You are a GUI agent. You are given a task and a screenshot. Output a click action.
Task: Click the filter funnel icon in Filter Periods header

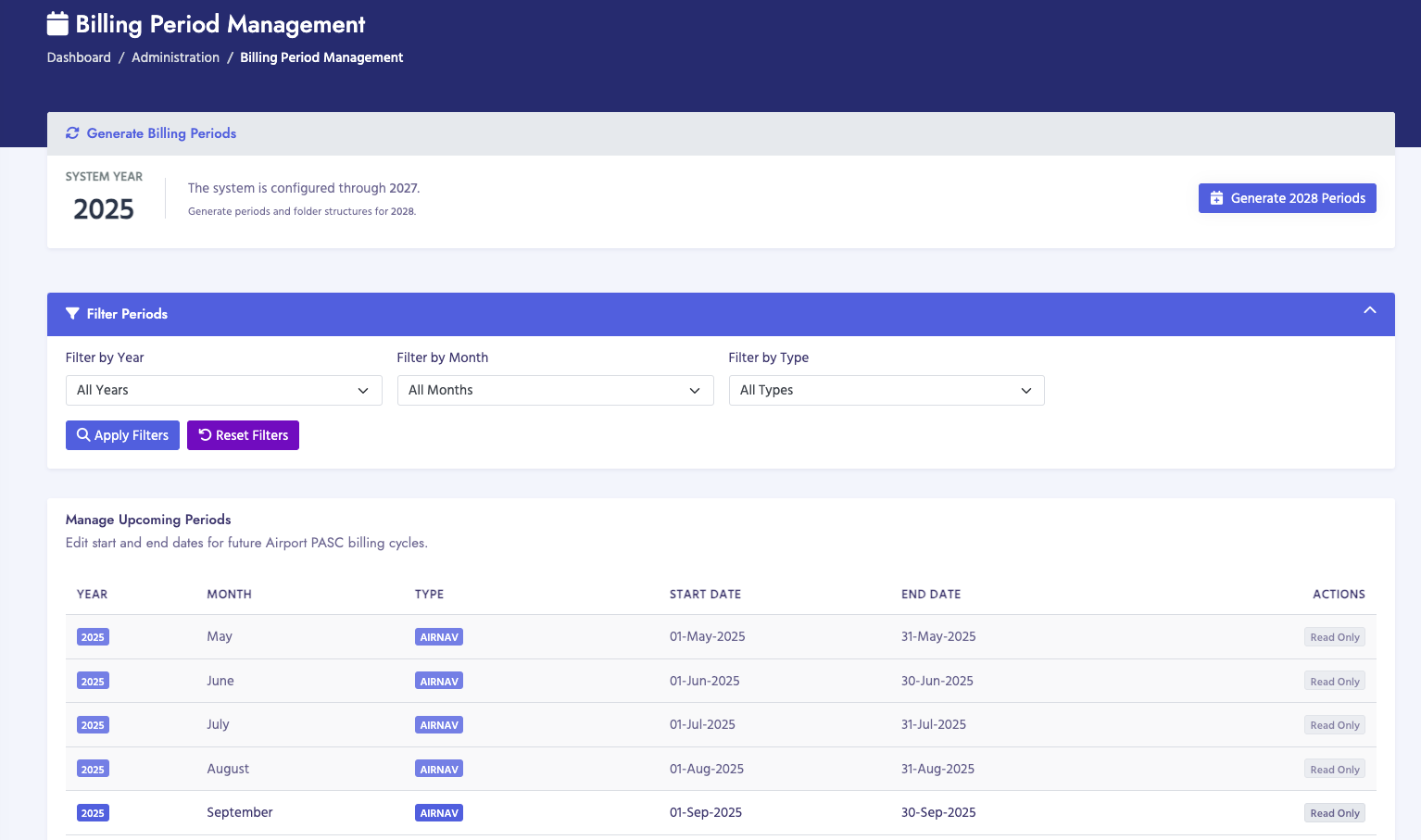[73, 313]
